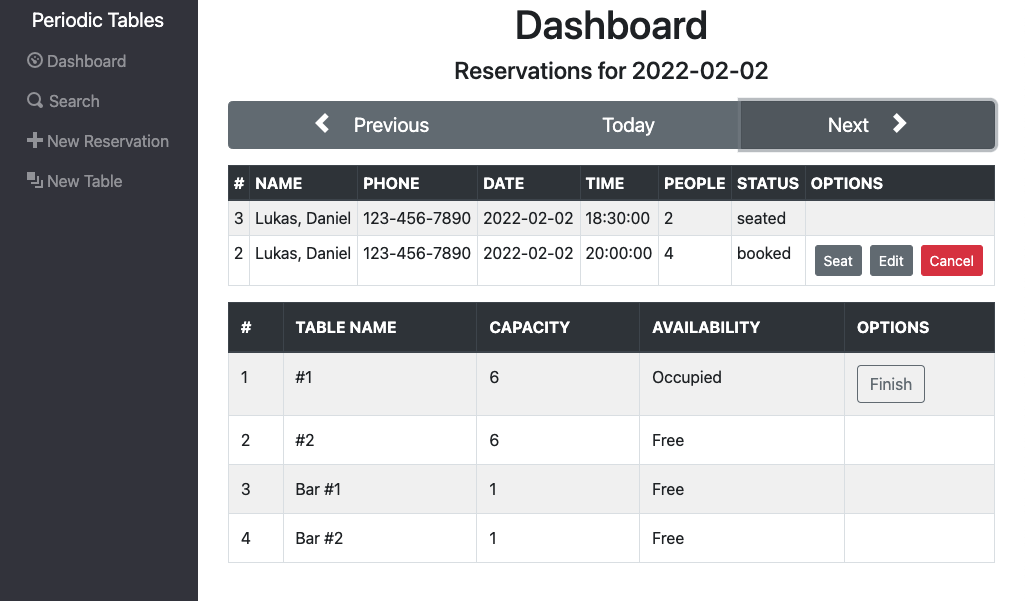Viewport: 1025px width, 601px height.
Task: Click the 18:30:00 time cell
Action: point(617,218)
